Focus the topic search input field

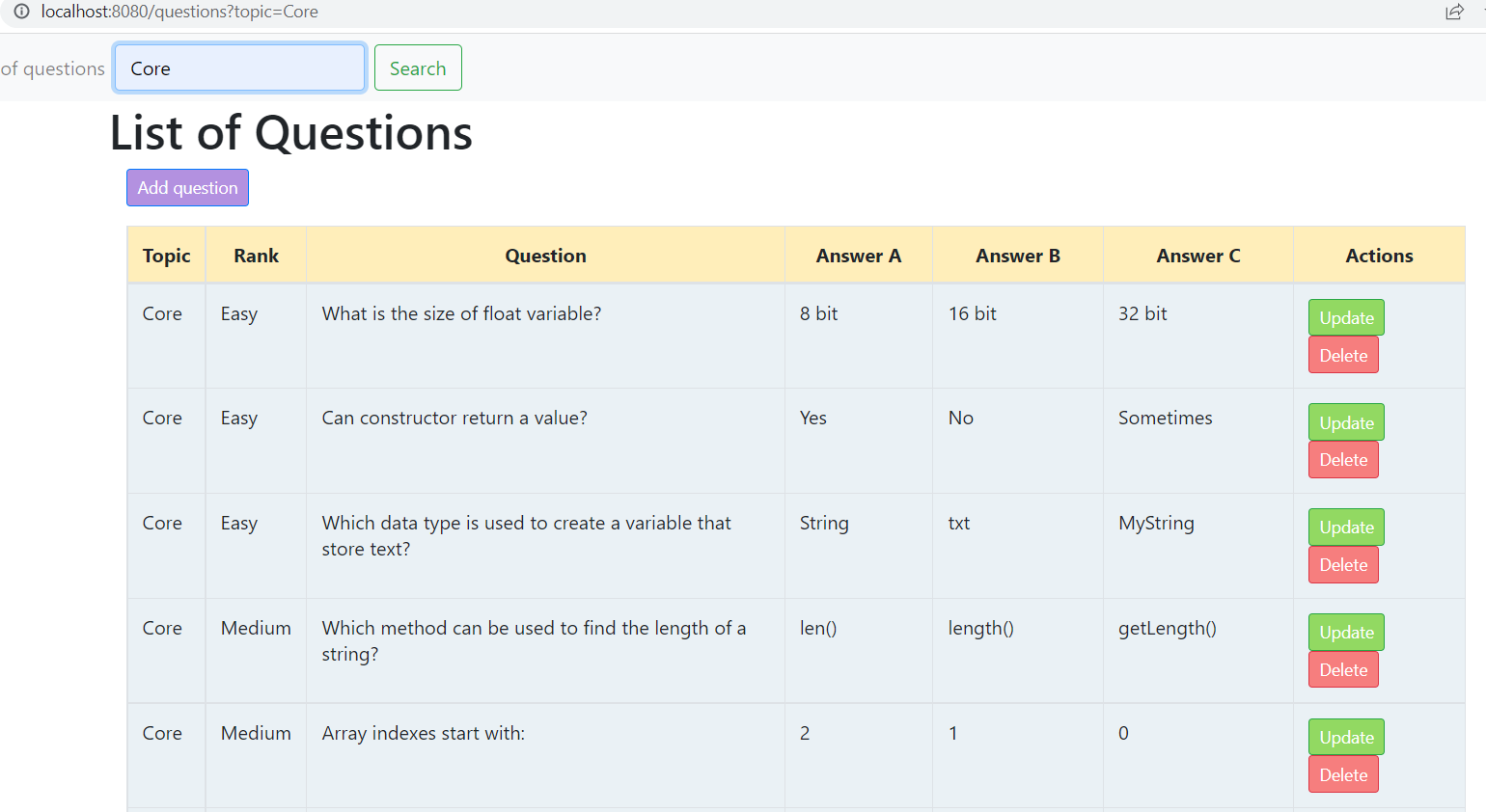pos(240,68)
